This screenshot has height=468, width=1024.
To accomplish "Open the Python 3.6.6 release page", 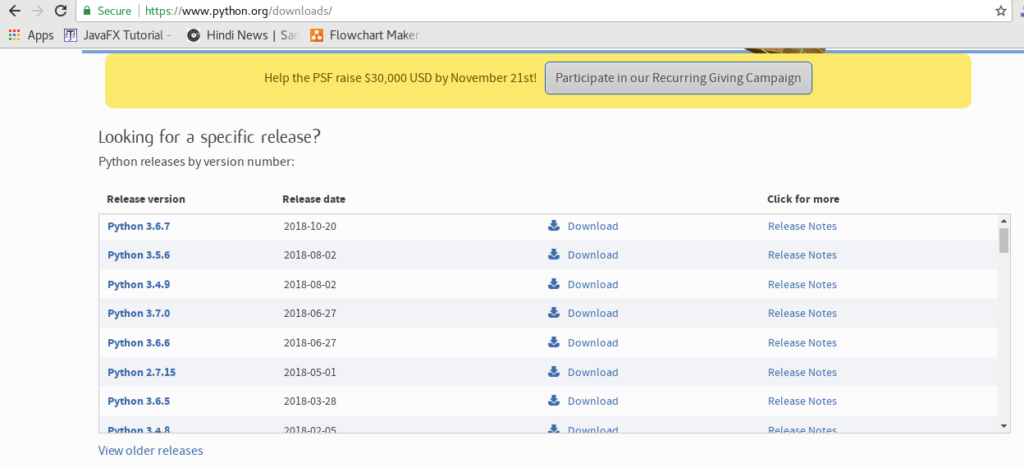I will (x=138, y=343).
